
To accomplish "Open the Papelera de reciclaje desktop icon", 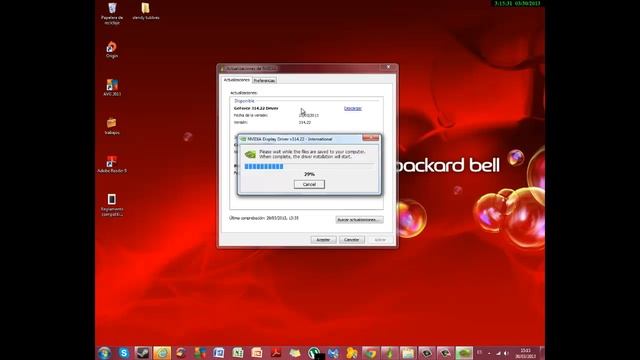I will (112, 13).
